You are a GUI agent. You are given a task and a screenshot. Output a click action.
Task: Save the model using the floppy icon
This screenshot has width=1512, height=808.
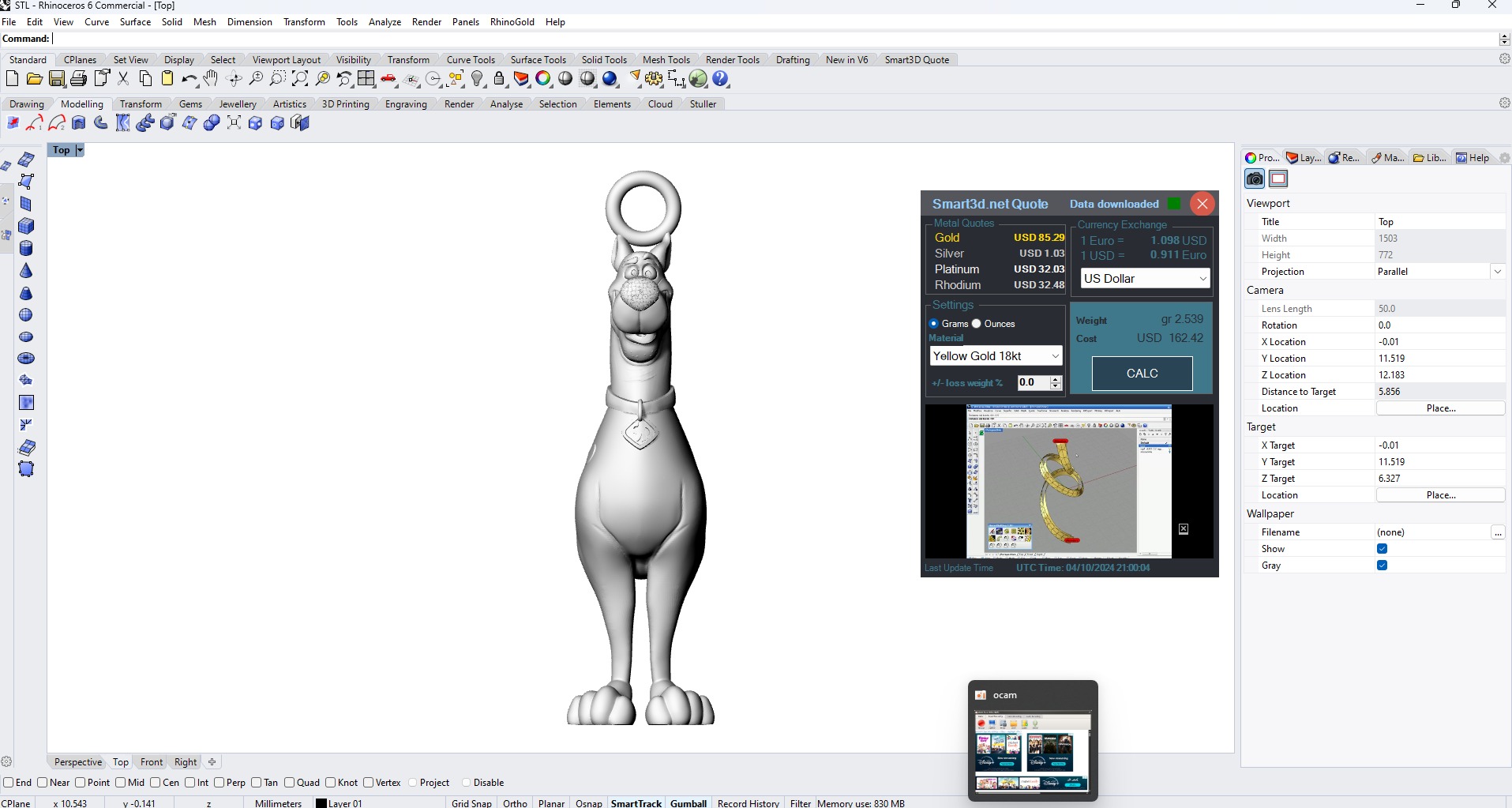point(57,78)
